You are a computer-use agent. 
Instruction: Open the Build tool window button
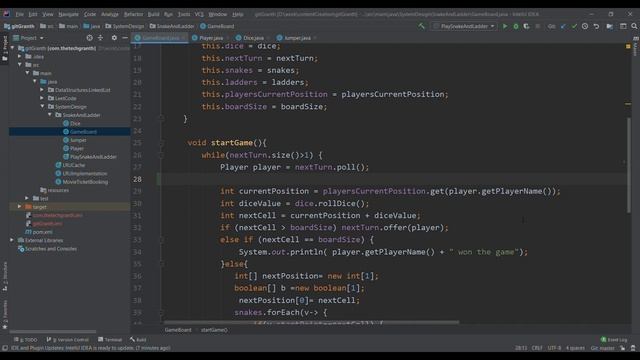coord(138,340)
